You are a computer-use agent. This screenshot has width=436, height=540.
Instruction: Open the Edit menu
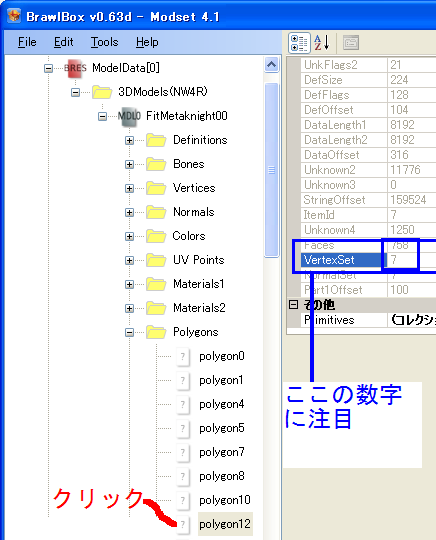pyautogui.click(x=63, y=42)
